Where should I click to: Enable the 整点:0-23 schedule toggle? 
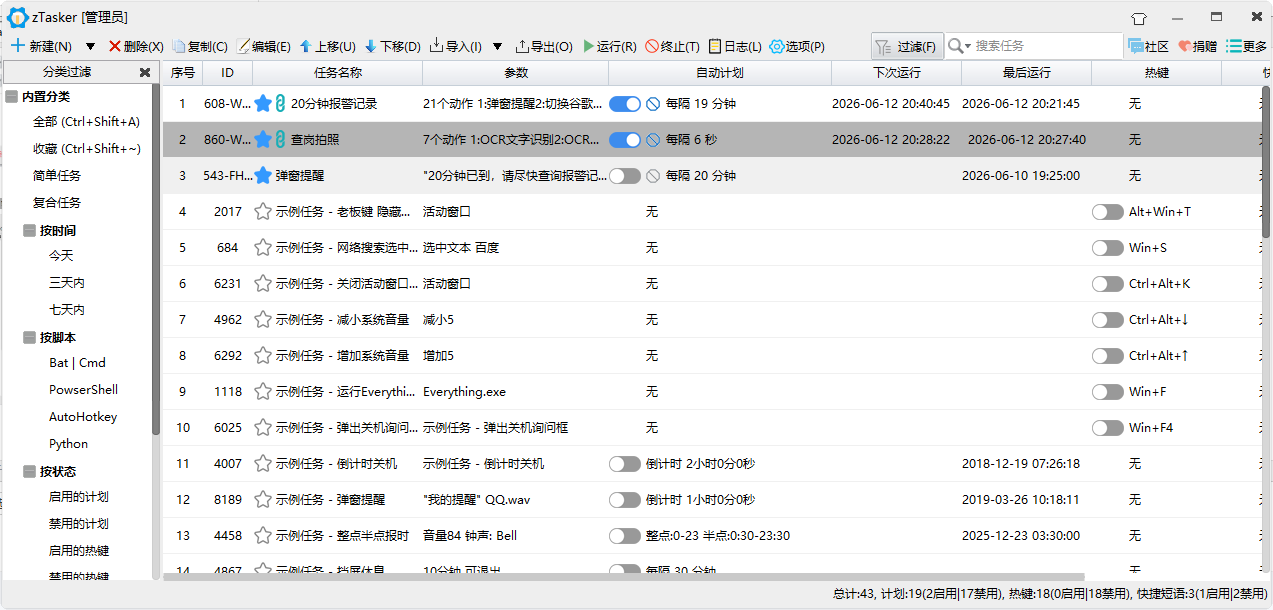(625, 536)
